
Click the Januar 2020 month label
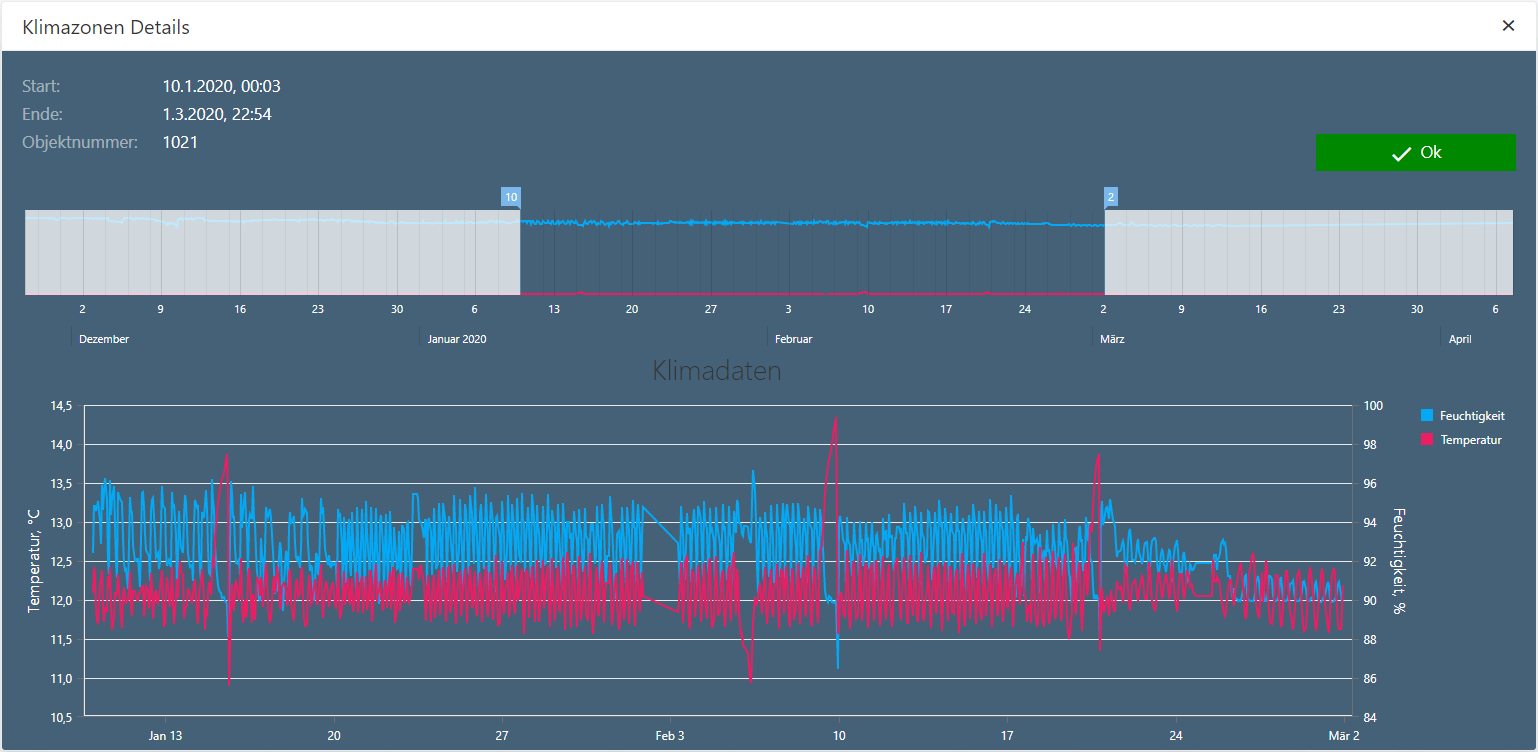[x=457, y=339]
